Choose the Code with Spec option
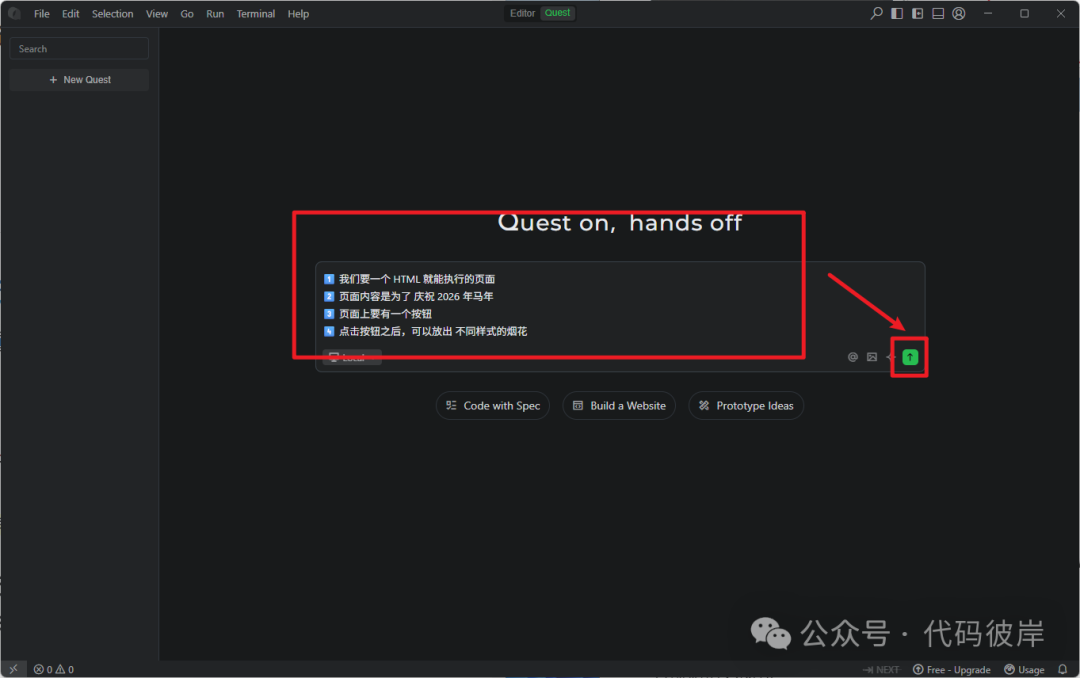Image resolution: width=1080 pixels, height=678 pixels. click(x=492, y=406)
